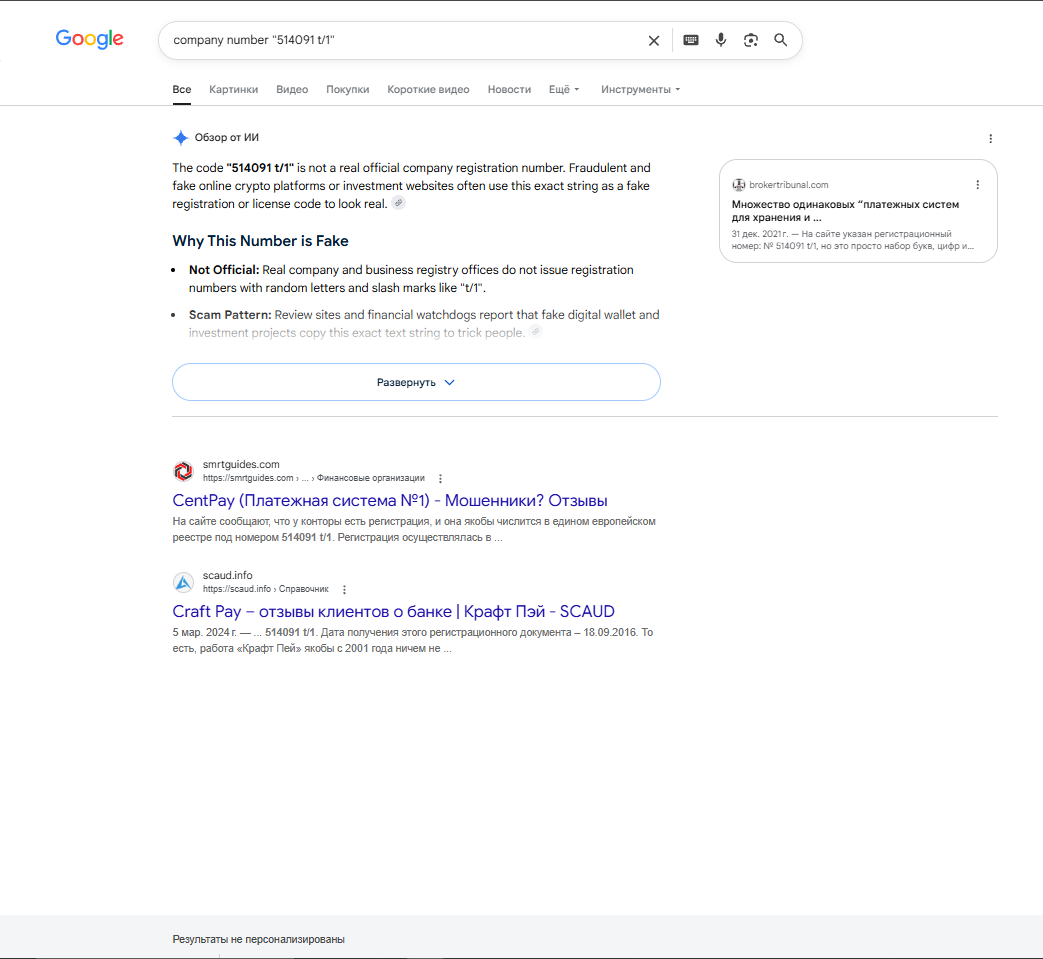Switch to the Новости tab
This screenshot has height=959, width=1043.
[x=509, y=89]
